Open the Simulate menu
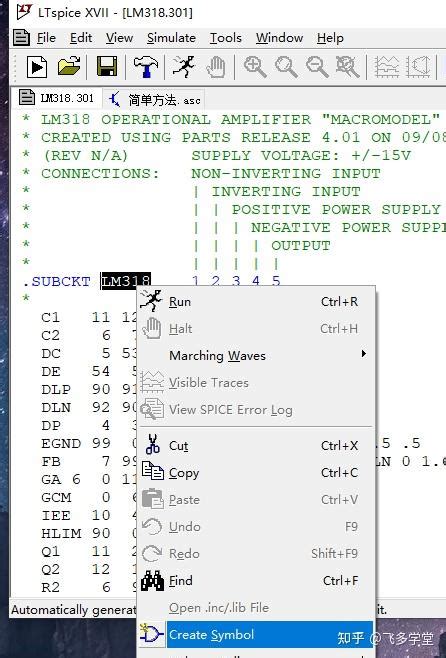 tap(171, 38)
